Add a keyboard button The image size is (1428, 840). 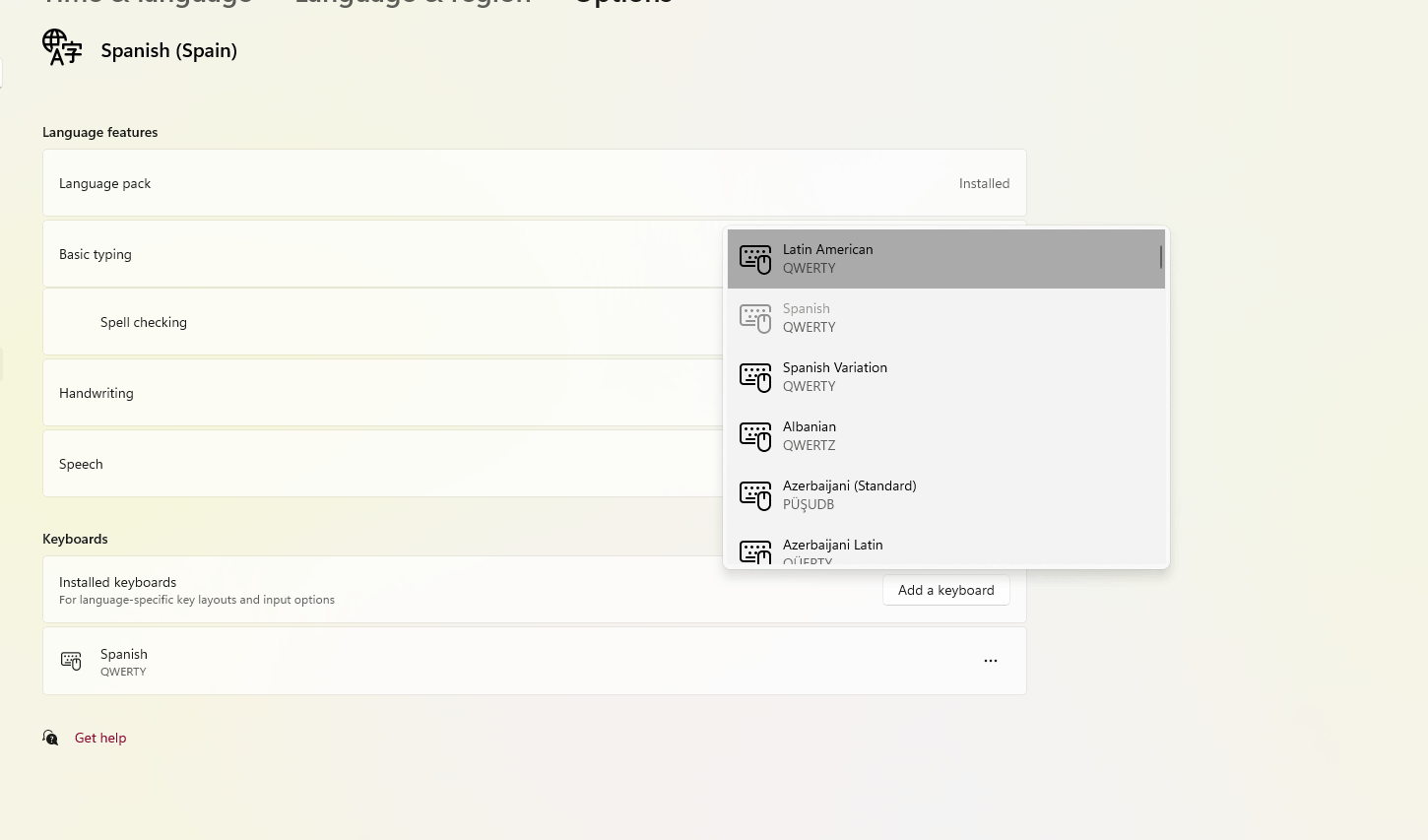coord(946,590)
